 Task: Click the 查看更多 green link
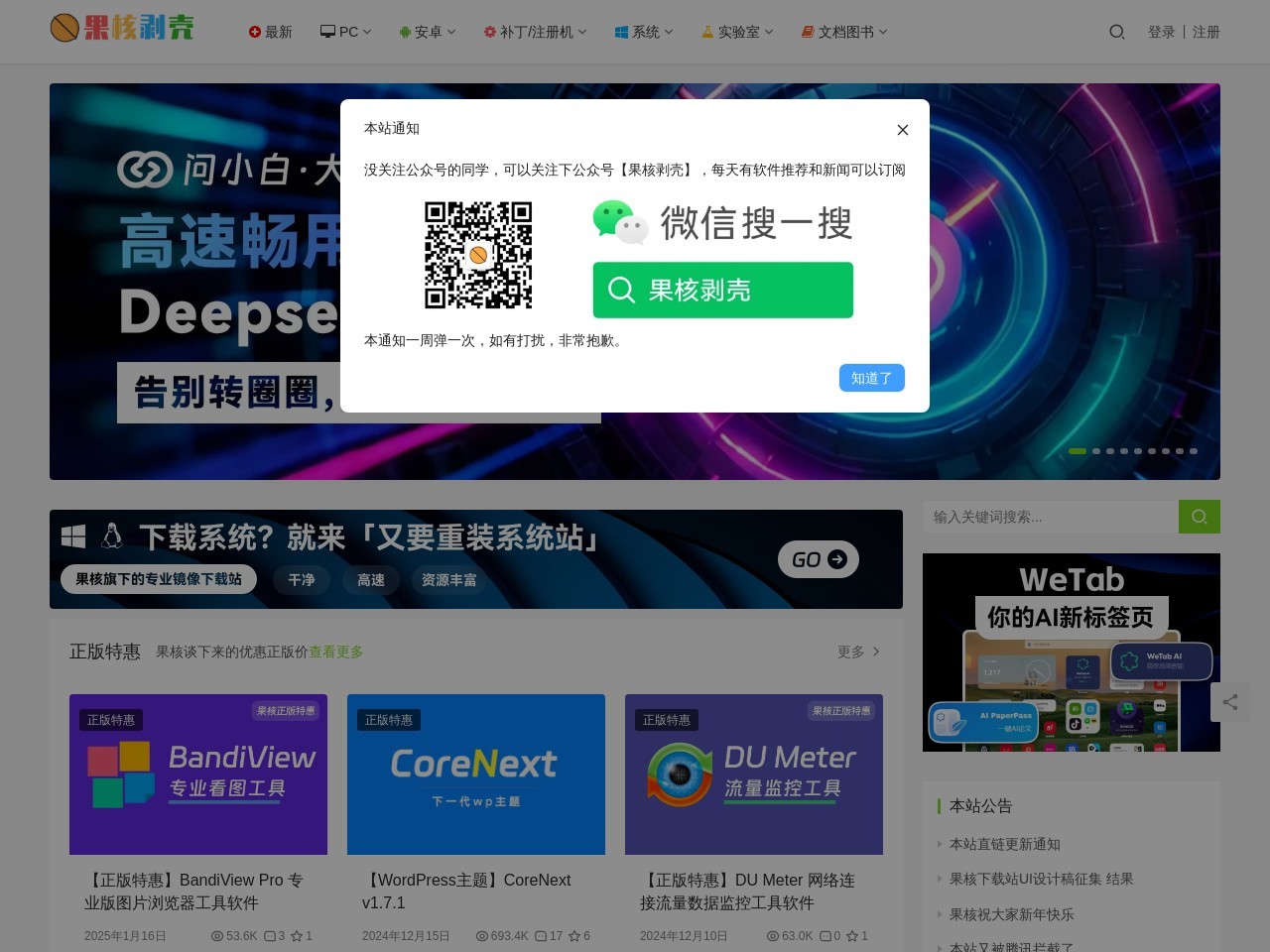coord(336,652)
